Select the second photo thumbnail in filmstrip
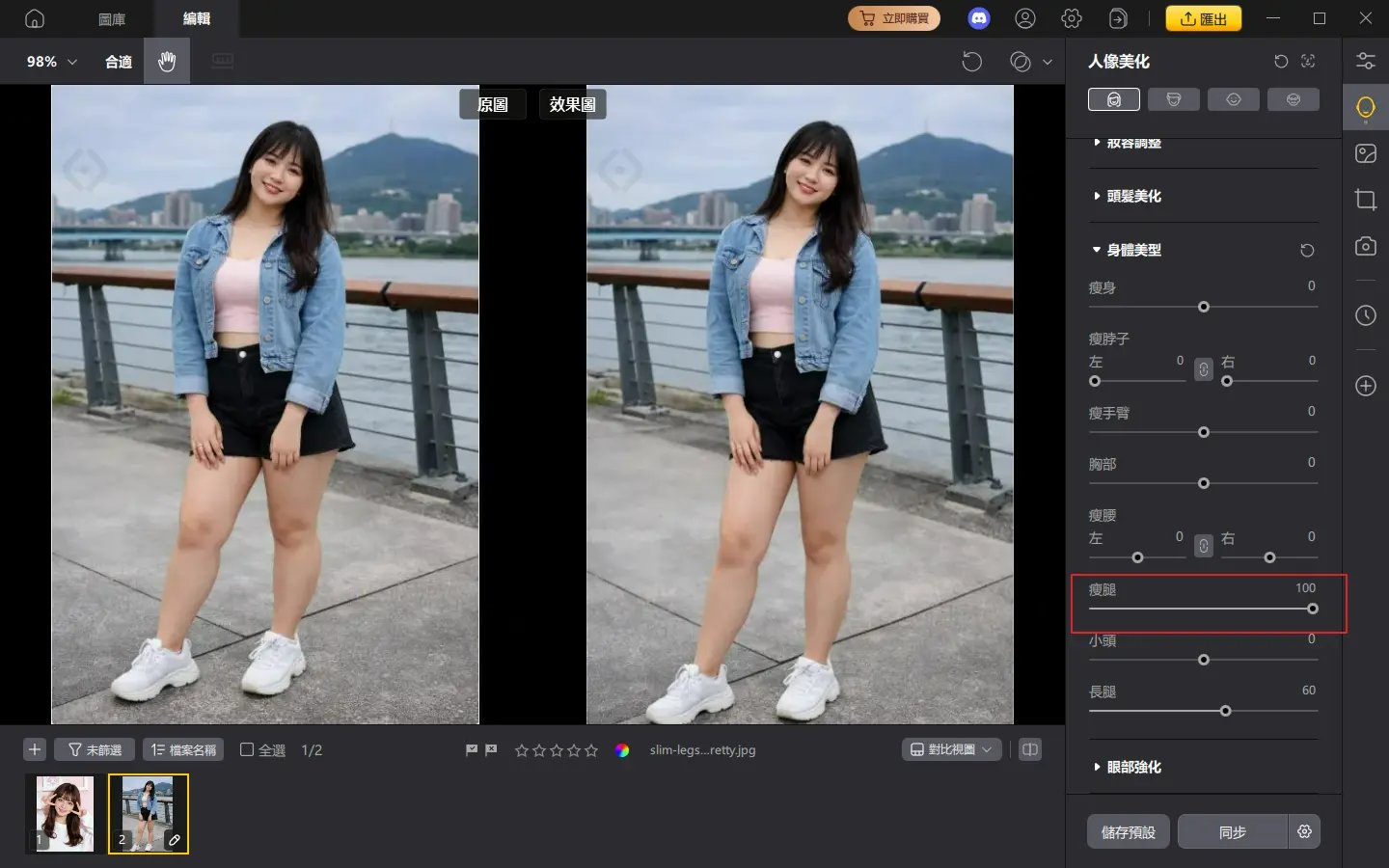This screenshot has width=1389, height=868. (x=149, y=814)
